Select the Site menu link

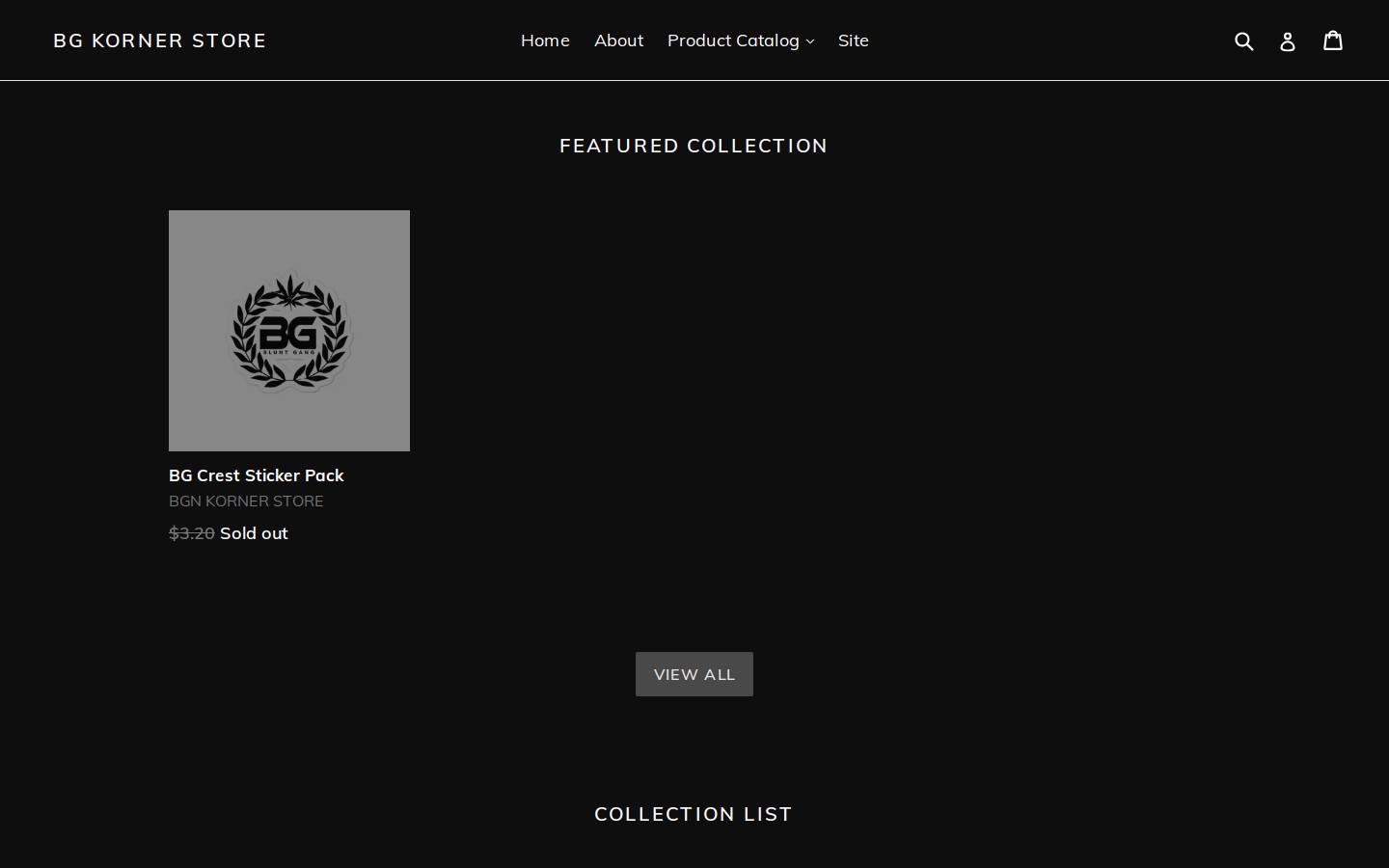pos(854,41)
